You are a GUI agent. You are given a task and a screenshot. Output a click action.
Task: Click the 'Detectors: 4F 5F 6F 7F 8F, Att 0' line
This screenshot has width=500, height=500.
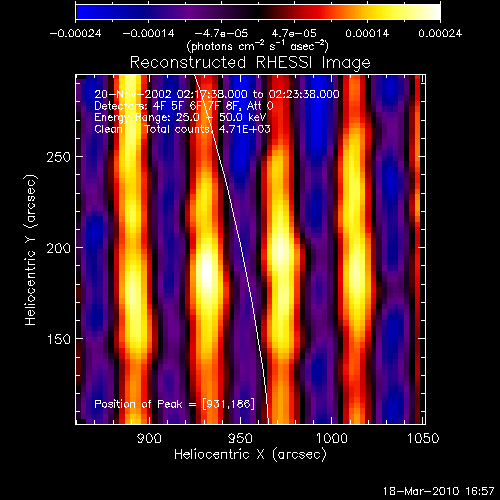[x=184, y=106]
